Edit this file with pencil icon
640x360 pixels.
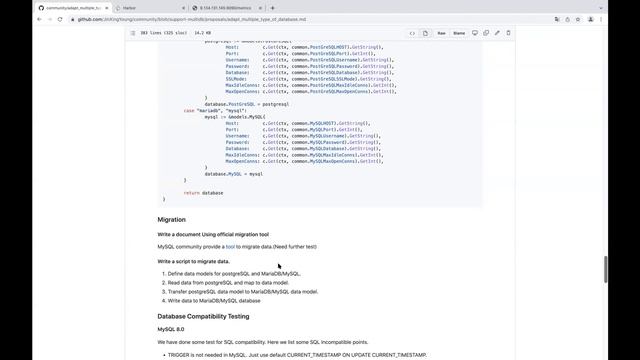[497, 33]
